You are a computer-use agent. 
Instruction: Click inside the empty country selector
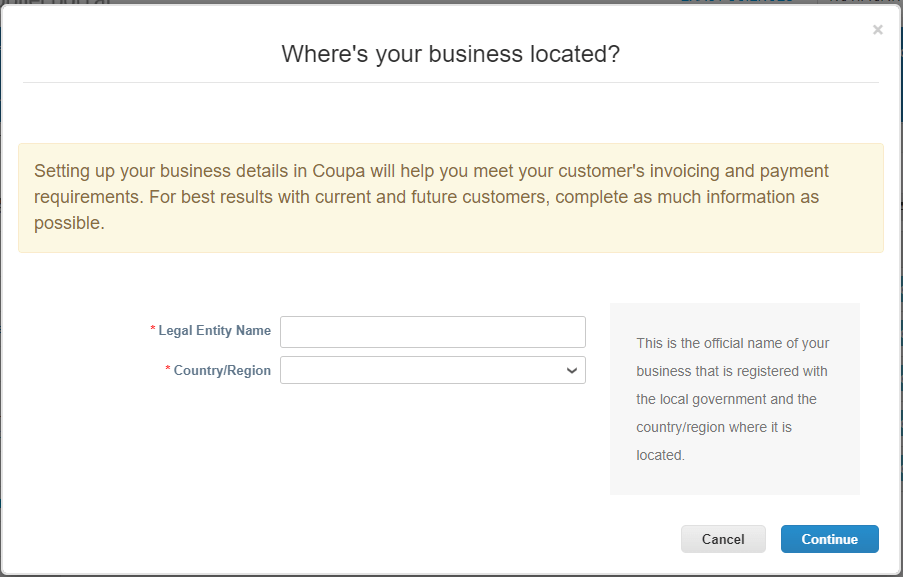pos(420,370)
